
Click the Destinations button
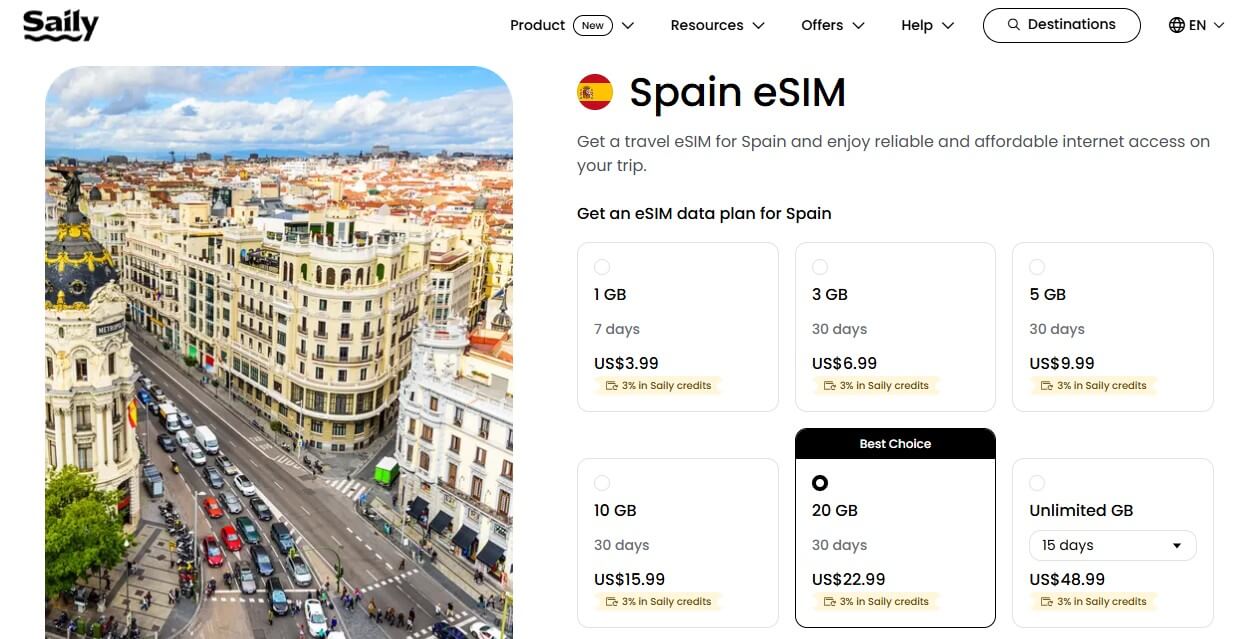tap(1061, 24)
